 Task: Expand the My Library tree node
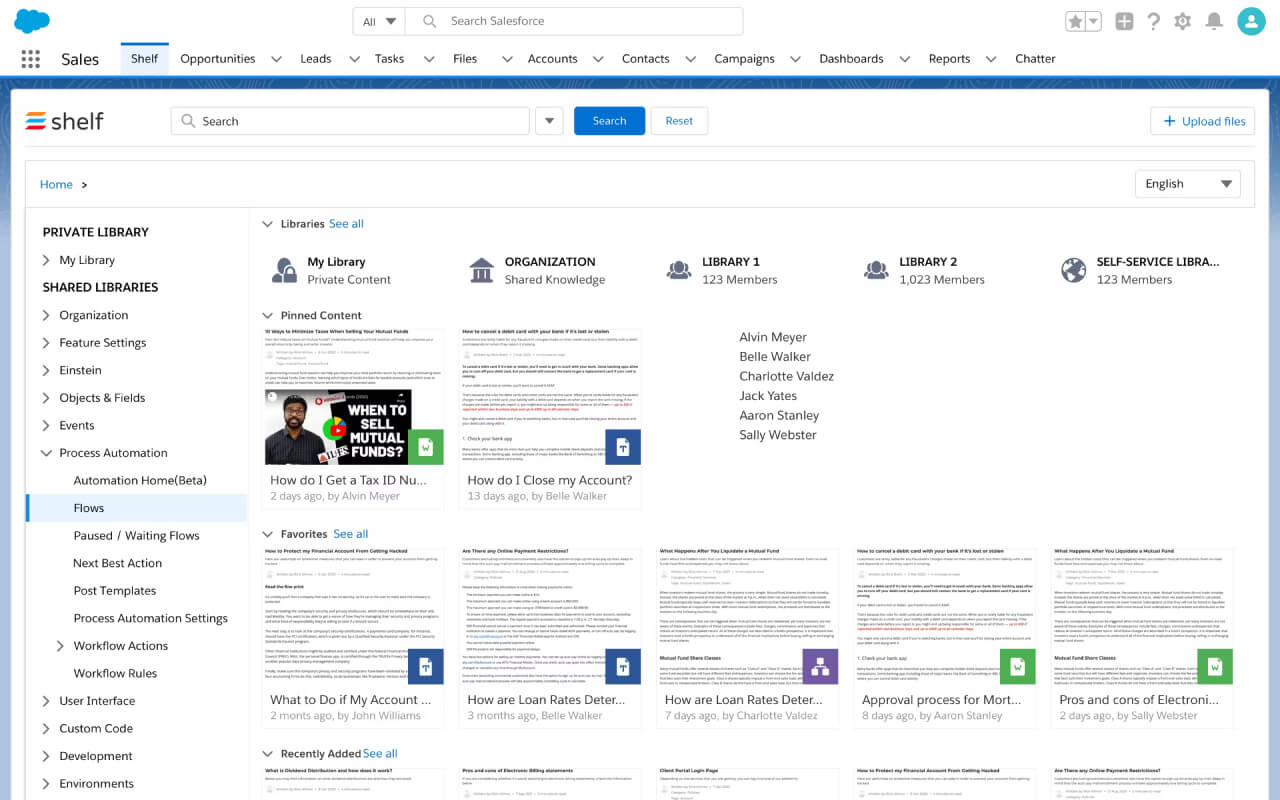pyautogui.click(x=46, y=260)
